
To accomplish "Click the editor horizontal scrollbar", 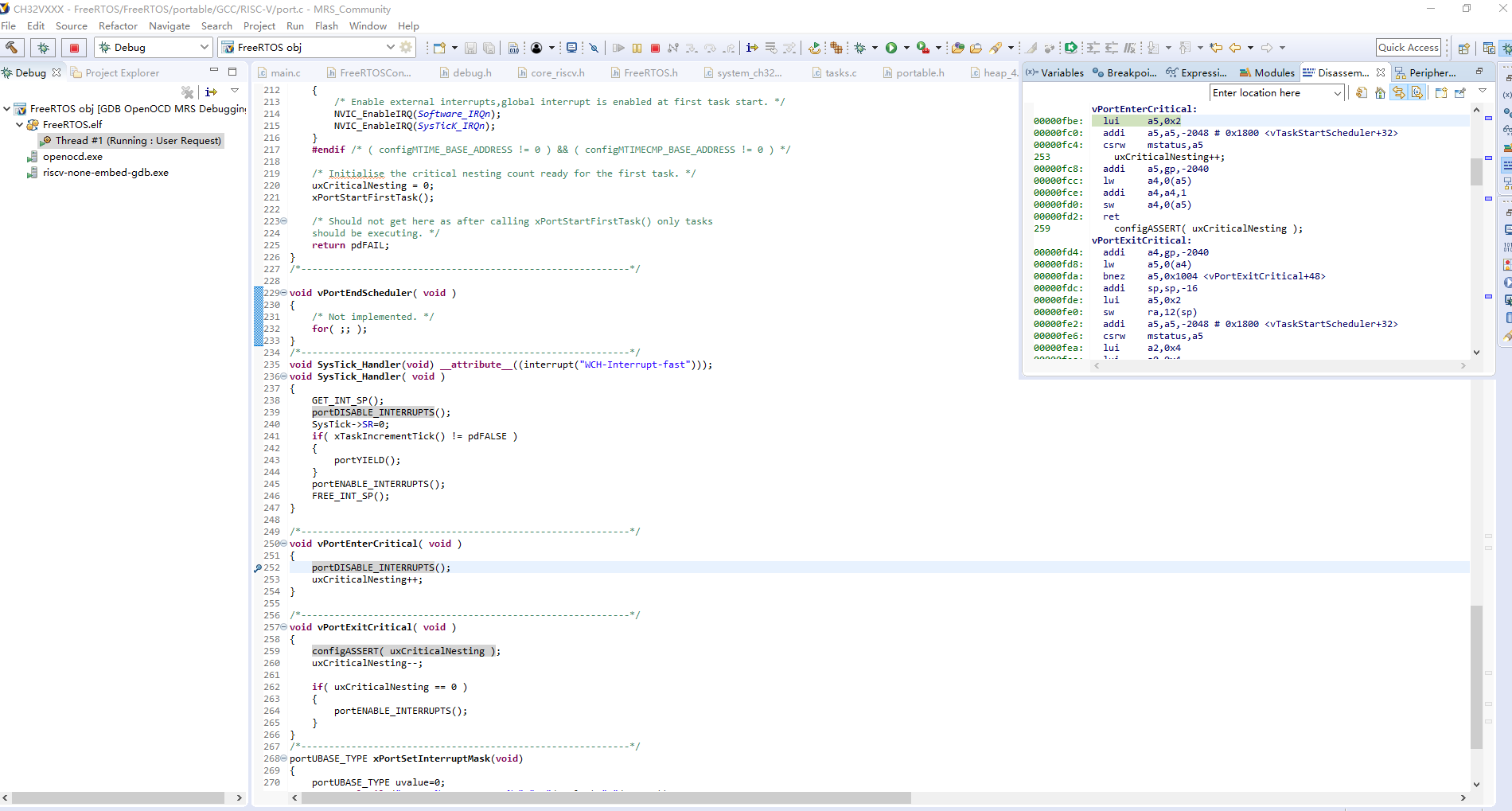I will (x=879, y=797).
